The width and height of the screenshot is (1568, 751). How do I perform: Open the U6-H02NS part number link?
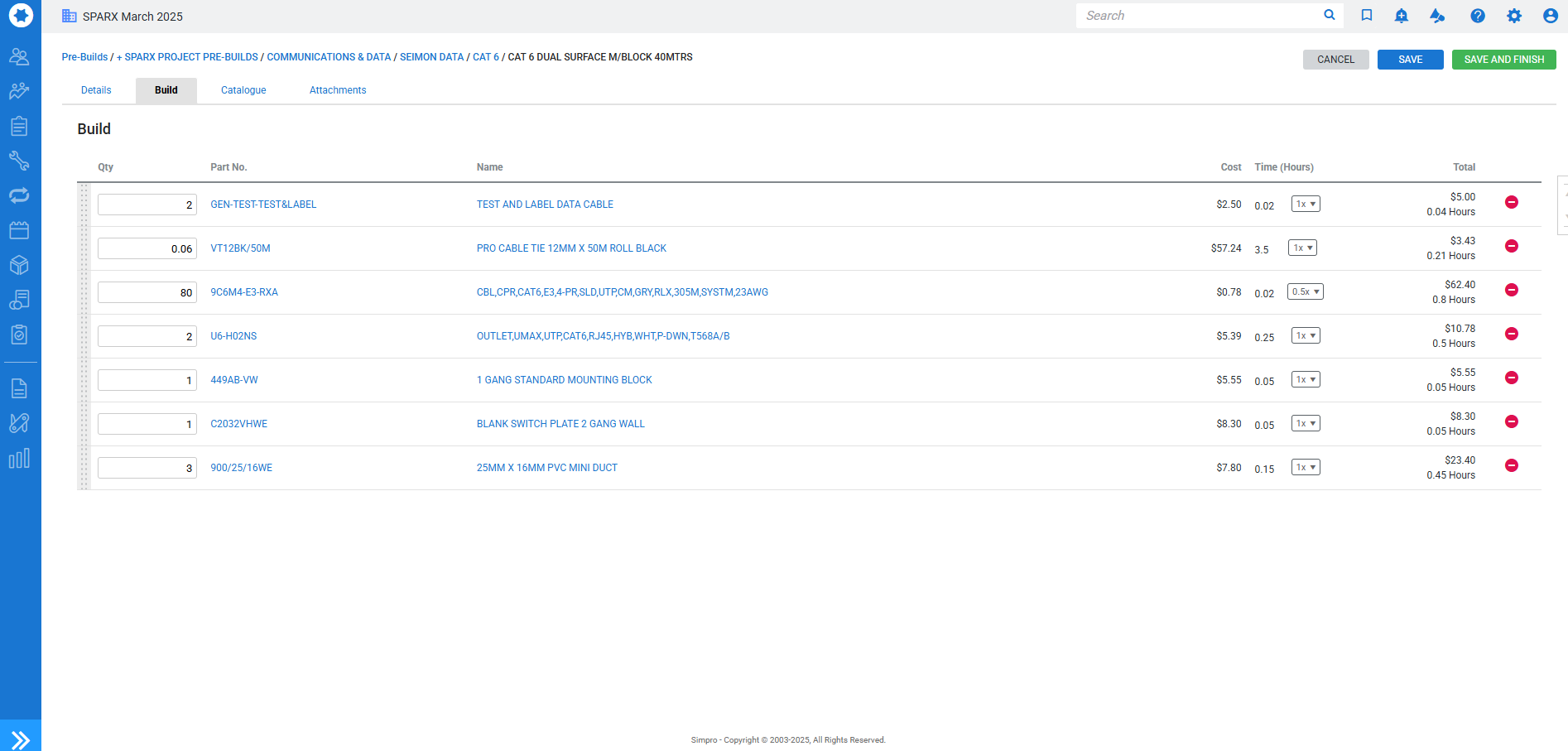tap(233, 336)
